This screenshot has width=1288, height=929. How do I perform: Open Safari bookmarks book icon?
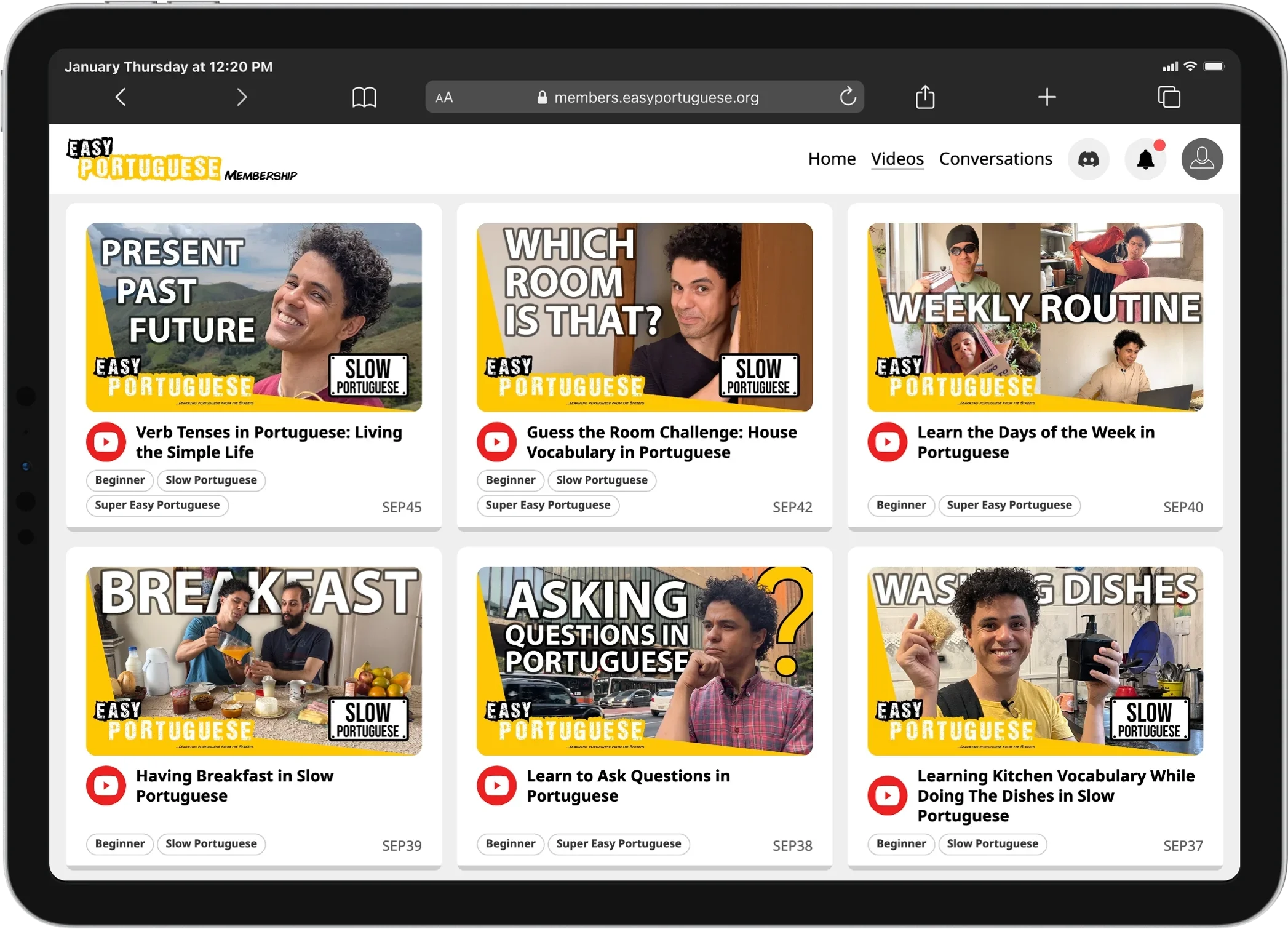coord(364,97)
